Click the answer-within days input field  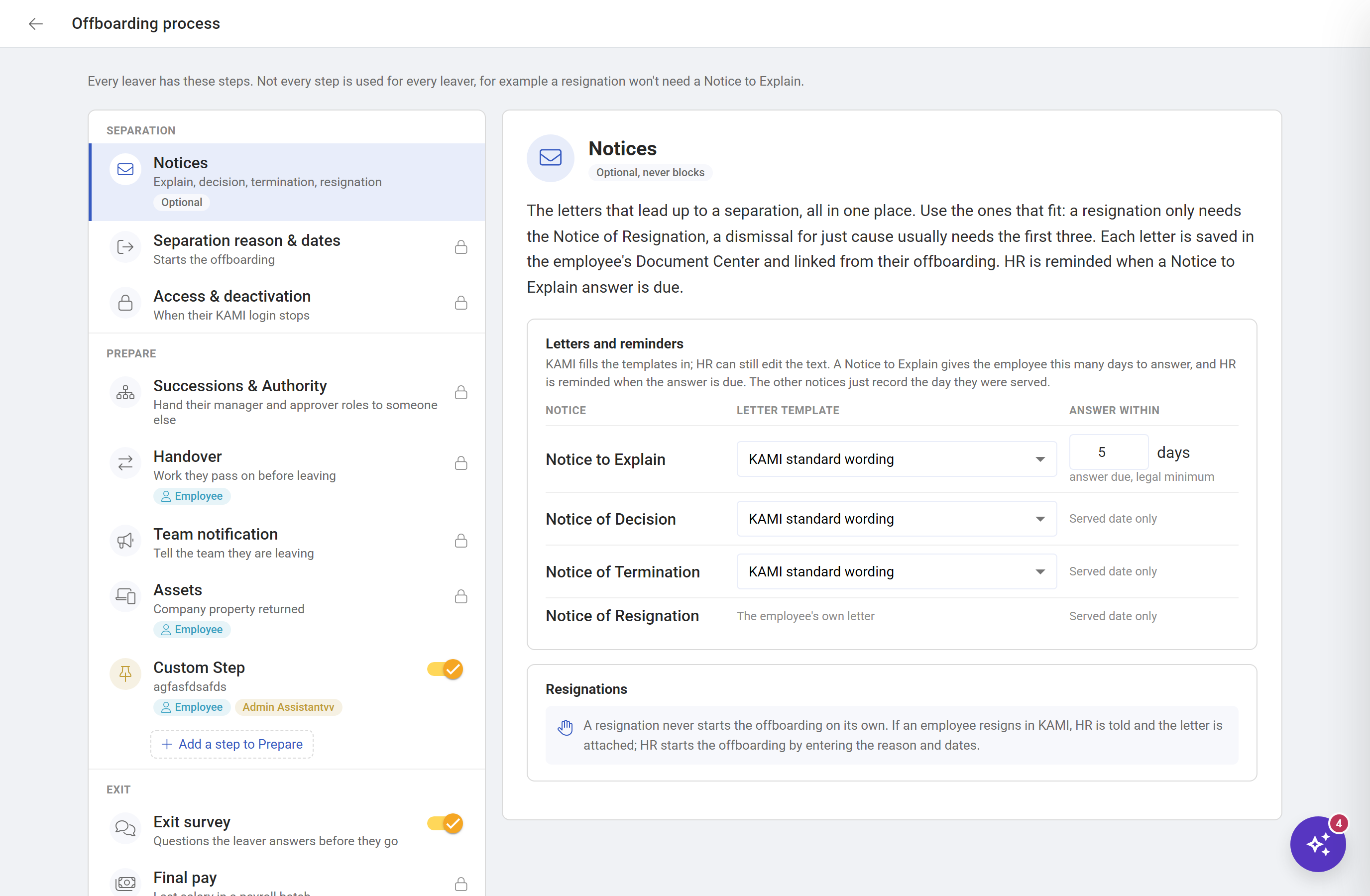pos(1108,452)
